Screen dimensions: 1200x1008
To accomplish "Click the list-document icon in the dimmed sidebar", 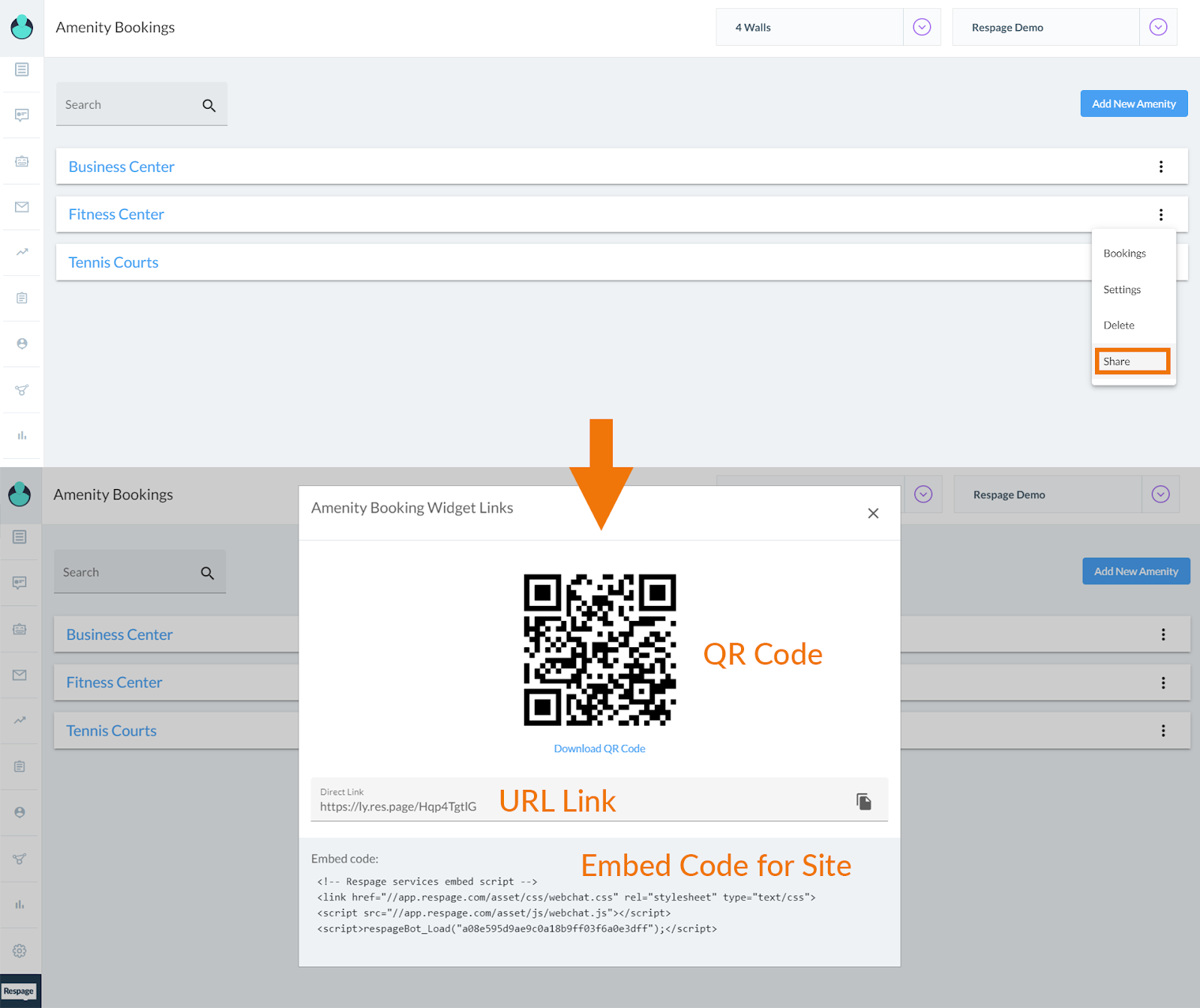I will click(x=19, y=537).
